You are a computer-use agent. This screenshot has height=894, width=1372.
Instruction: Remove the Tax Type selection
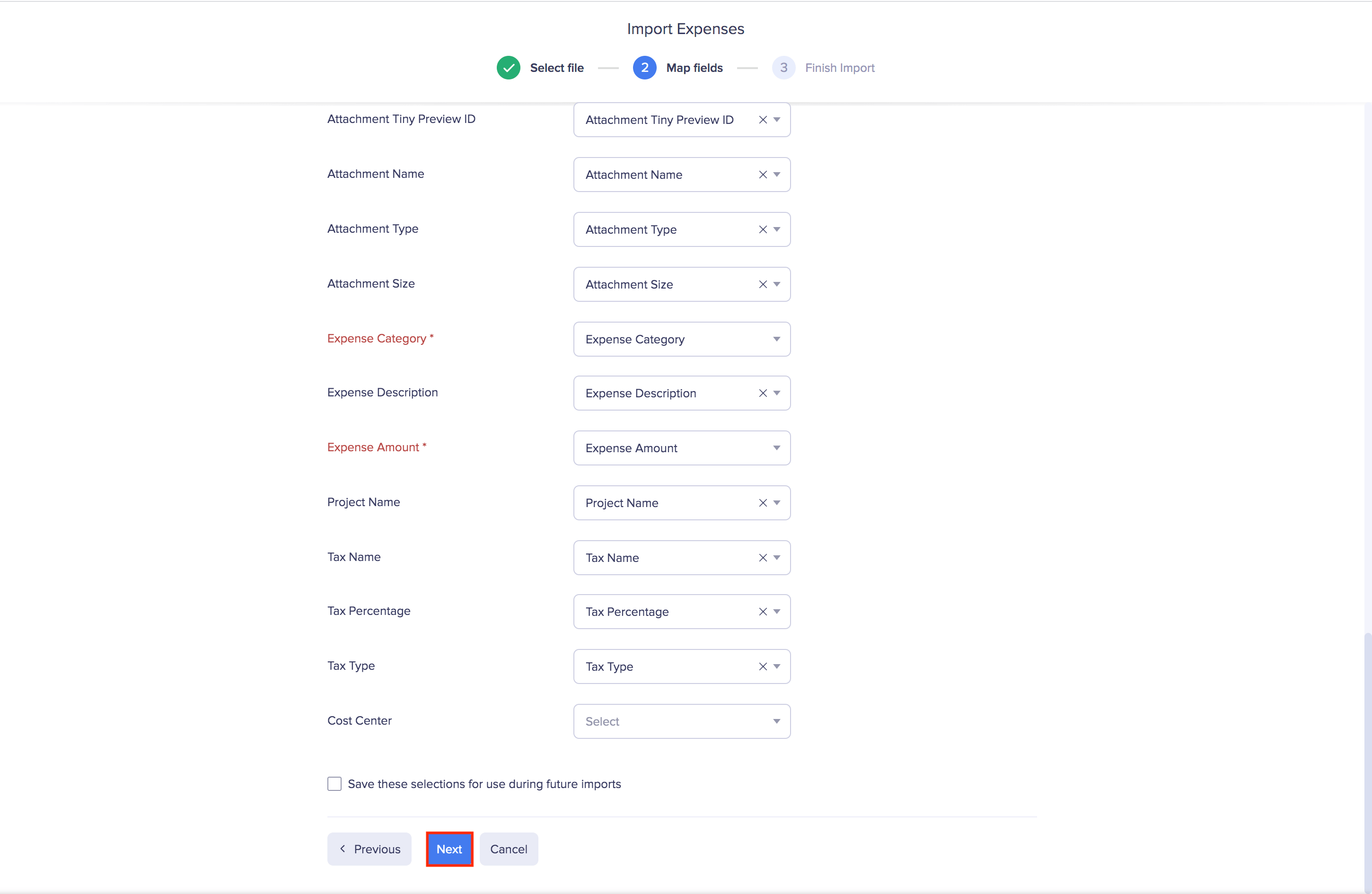(x=762, y=666)
